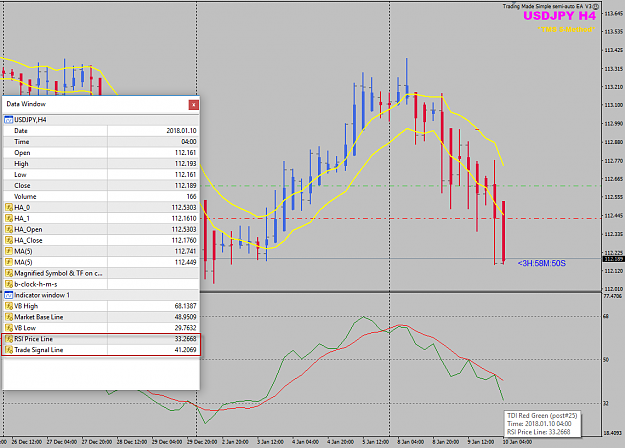
Task: Select the VB High value 68.1387
Action: 185,306
